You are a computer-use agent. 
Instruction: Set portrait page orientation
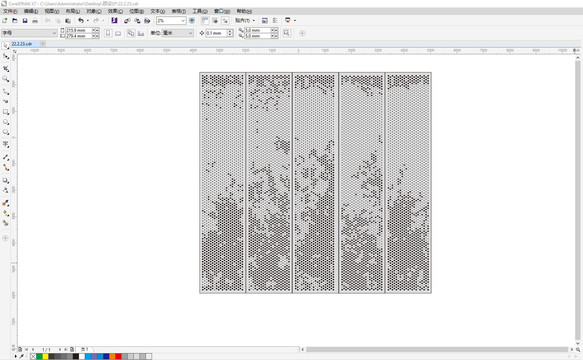pos(108,33)
